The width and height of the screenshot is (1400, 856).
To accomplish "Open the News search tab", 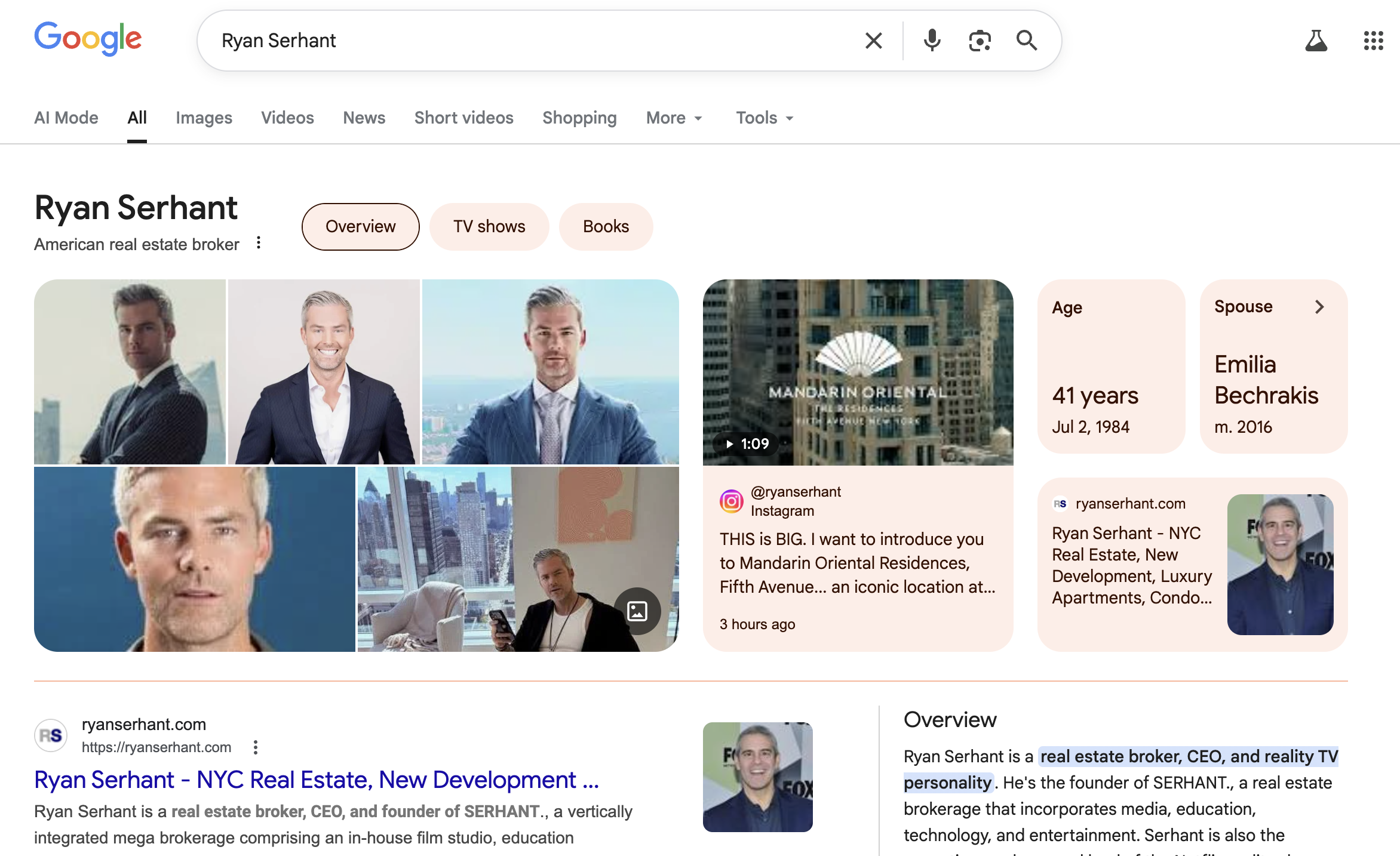I will pyautogui.click(x=364, y=118).
